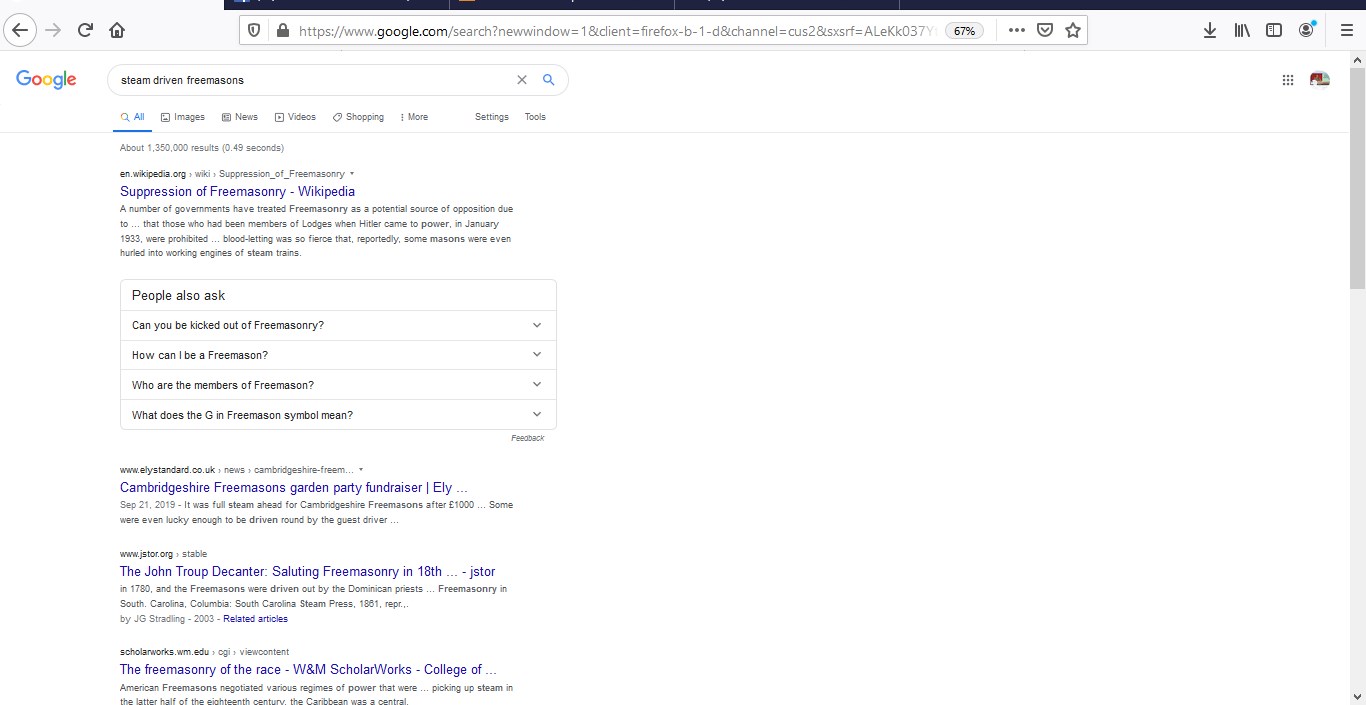Open the Google apps grid
1366x705 pixels.
point(1288,80)
